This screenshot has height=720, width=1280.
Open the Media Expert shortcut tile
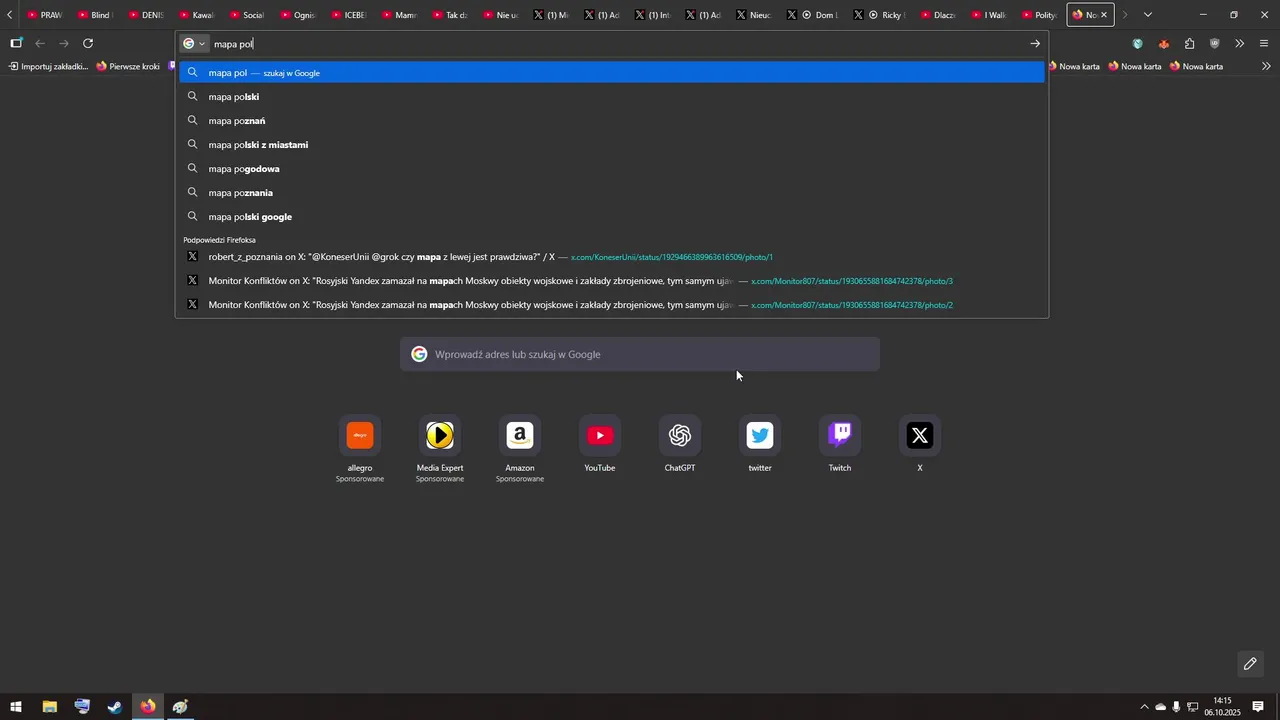click(440, 436)
